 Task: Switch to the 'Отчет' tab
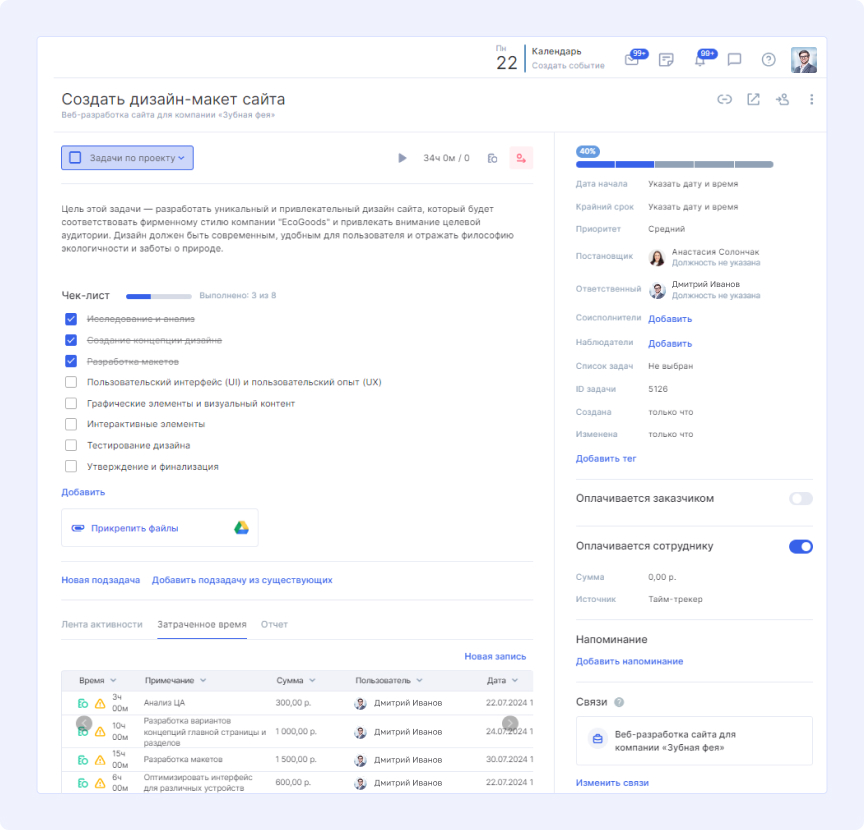[x=274, y=624]
